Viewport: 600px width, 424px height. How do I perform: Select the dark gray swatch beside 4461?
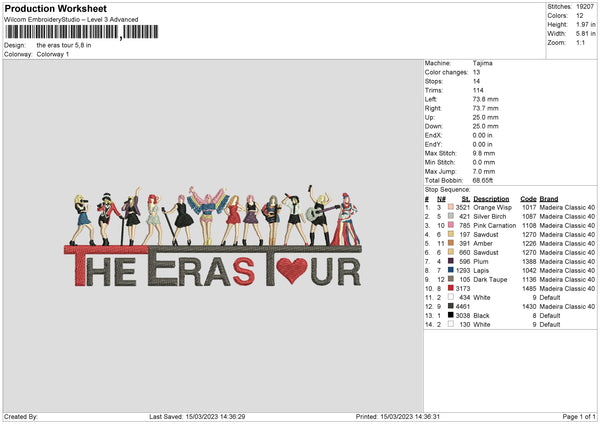451,307
